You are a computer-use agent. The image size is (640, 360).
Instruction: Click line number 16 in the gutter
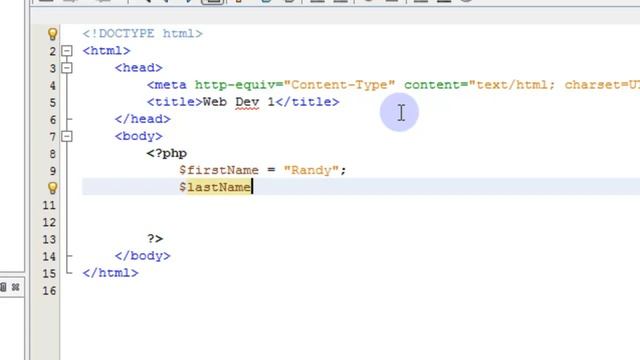click(x=49, y=291)
